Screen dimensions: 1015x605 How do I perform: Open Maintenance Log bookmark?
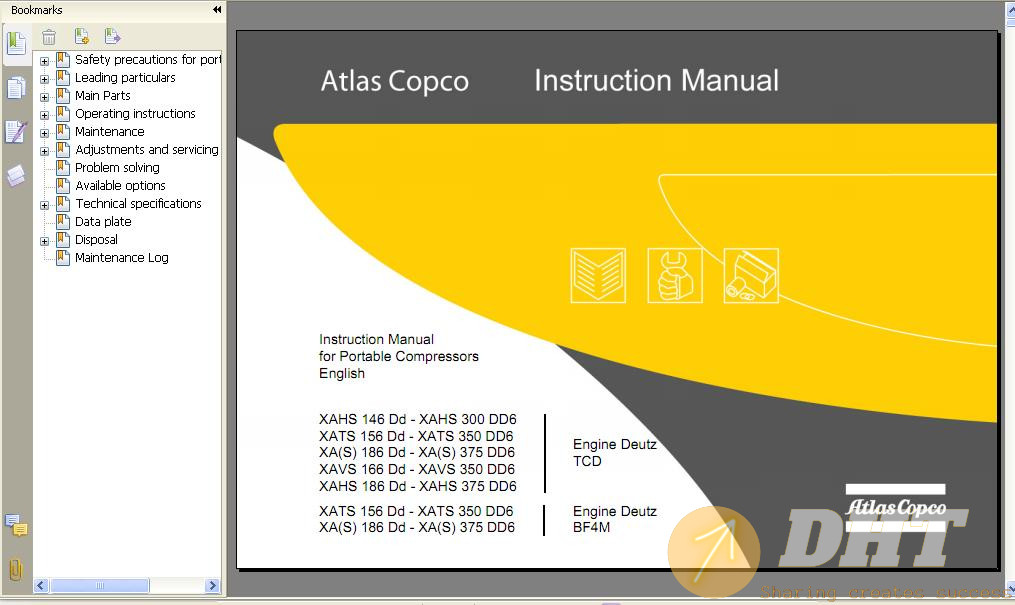click(122, 258)
